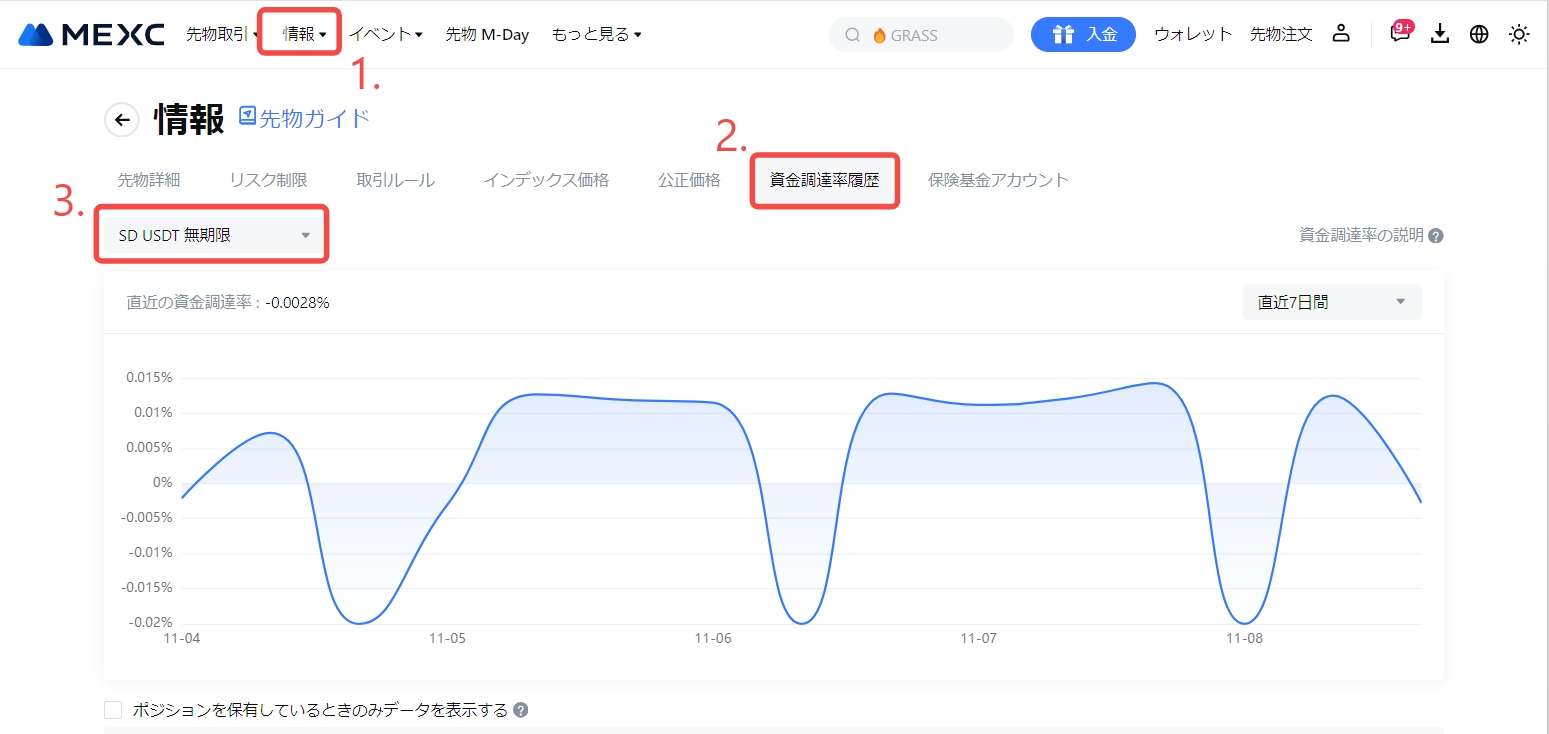Open the 直近7日間 period dropdown
Screen dimensions: 1549x734
click(x=1331, y=301)
